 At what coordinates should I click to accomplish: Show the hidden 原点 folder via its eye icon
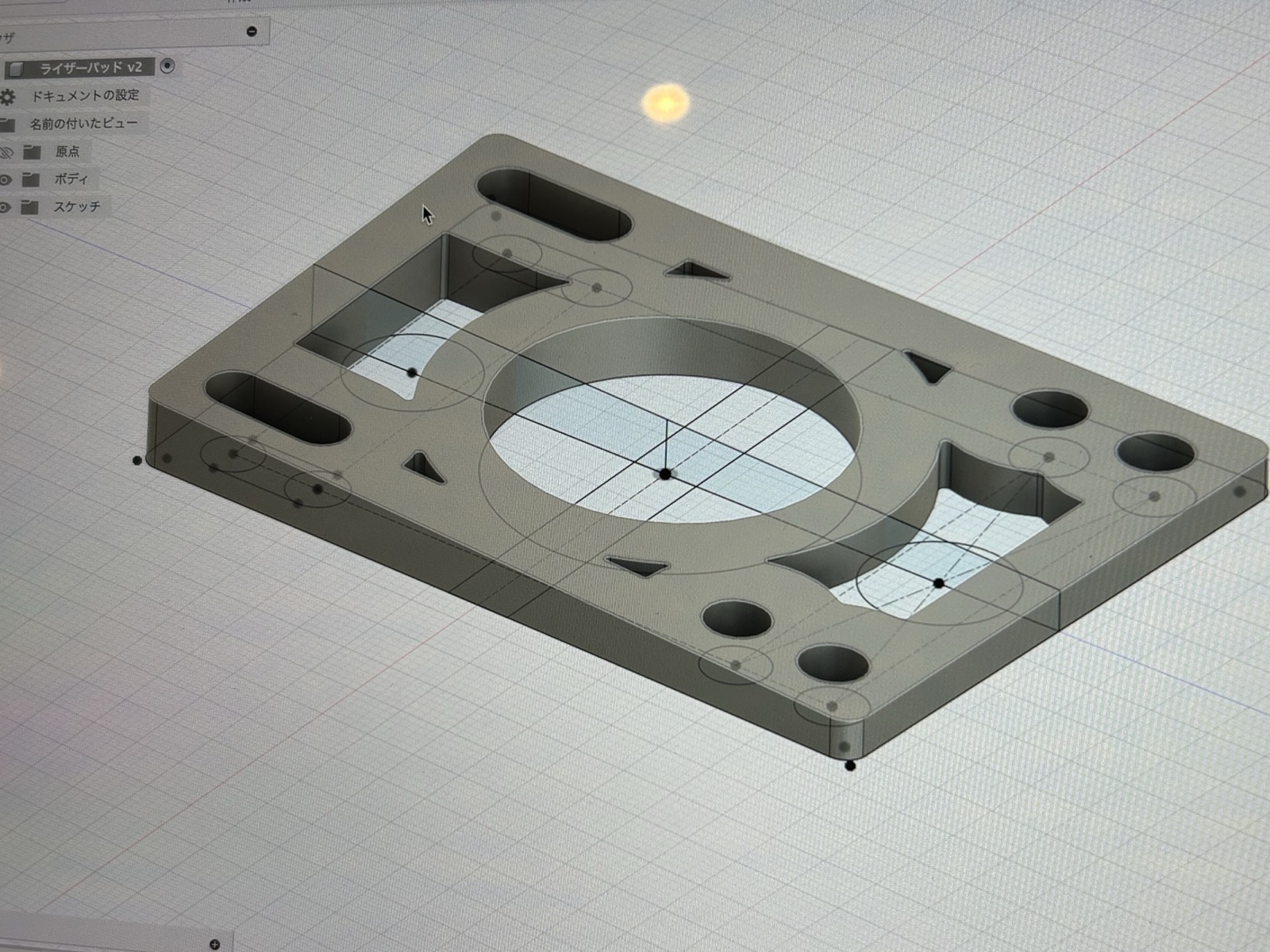[6, 152]
